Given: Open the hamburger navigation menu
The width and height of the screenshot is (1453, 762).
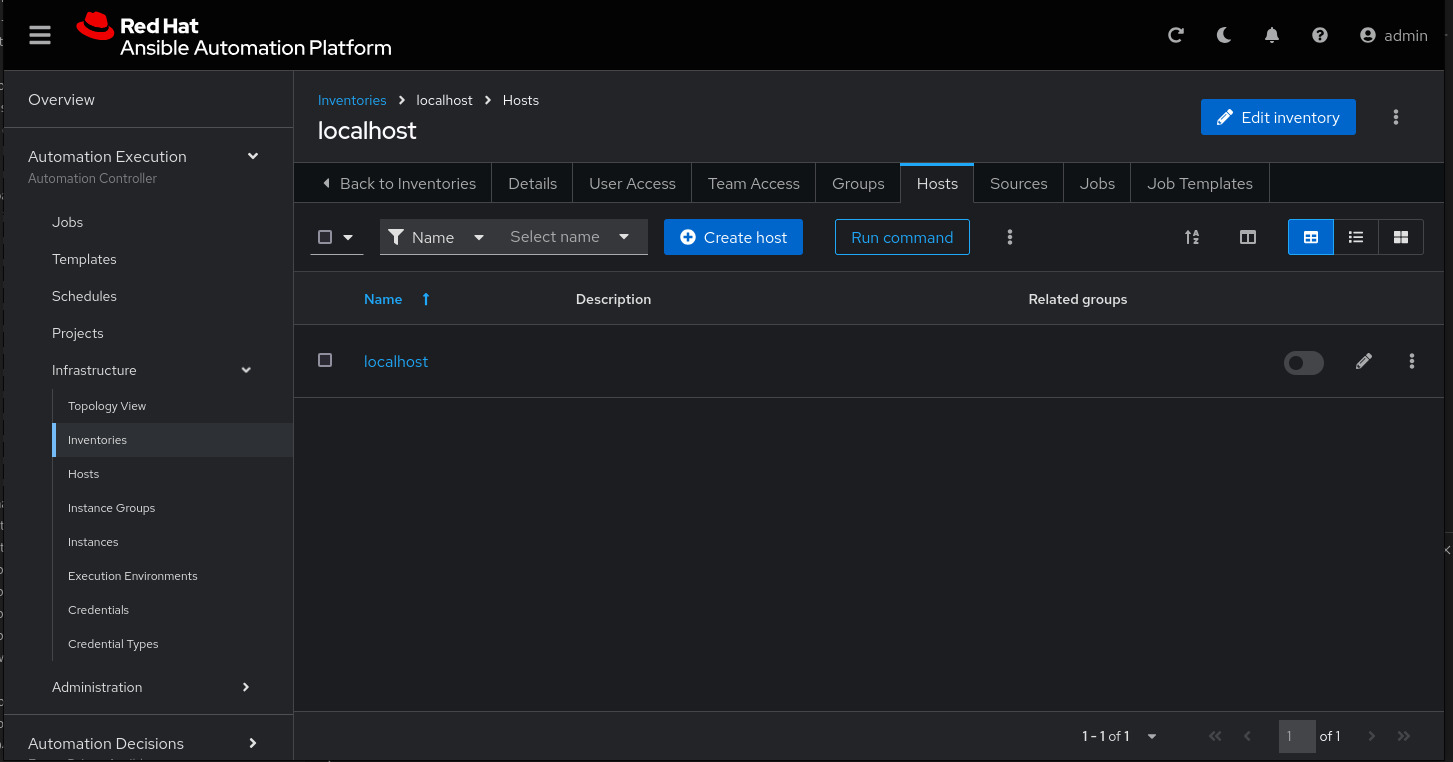Looking at the screenshot, I should tap(40, 35).
